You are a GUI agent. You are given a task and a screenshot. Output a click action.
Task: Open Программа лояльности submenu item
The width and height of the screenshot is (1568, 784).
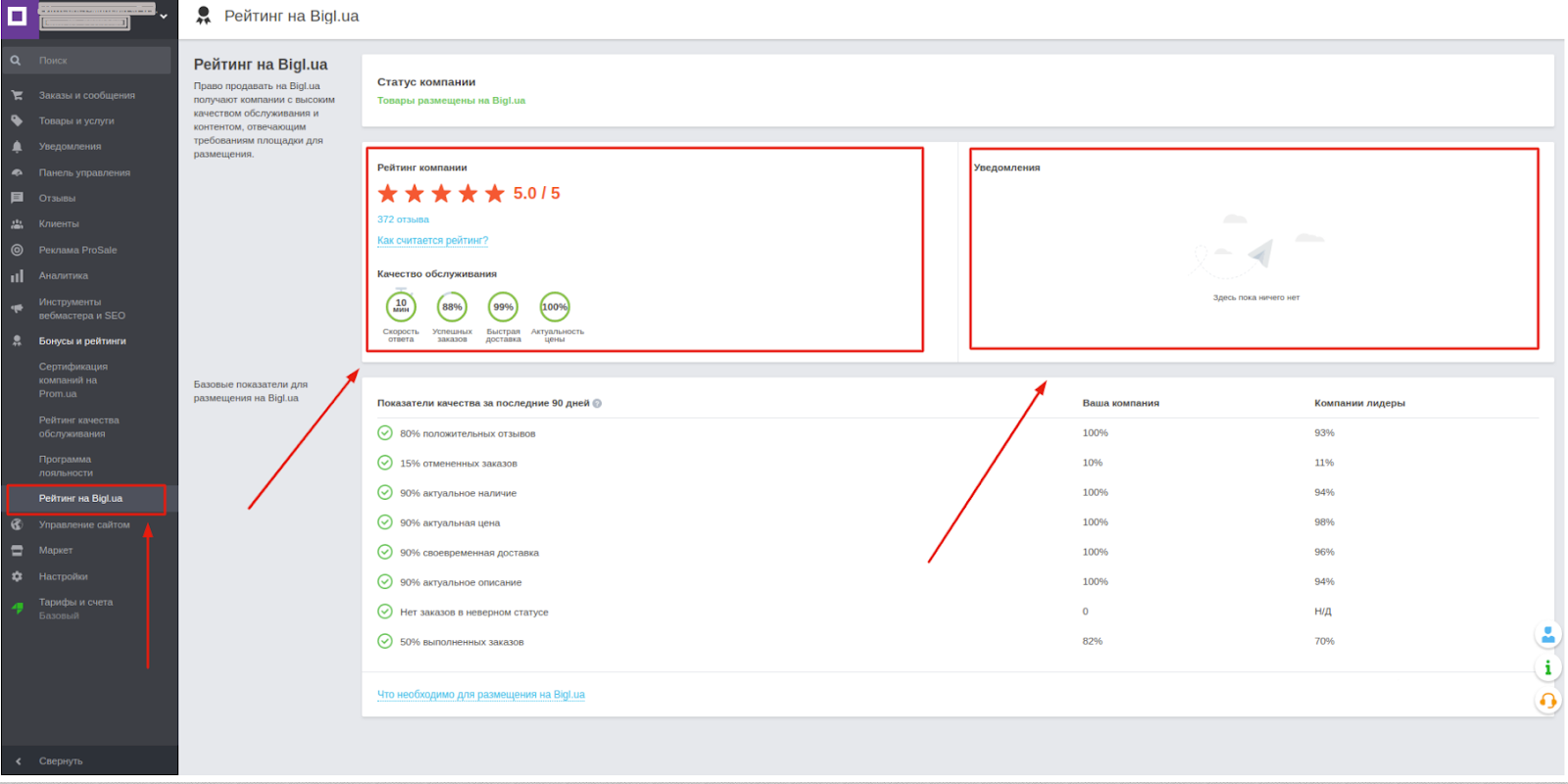(66, 466)
